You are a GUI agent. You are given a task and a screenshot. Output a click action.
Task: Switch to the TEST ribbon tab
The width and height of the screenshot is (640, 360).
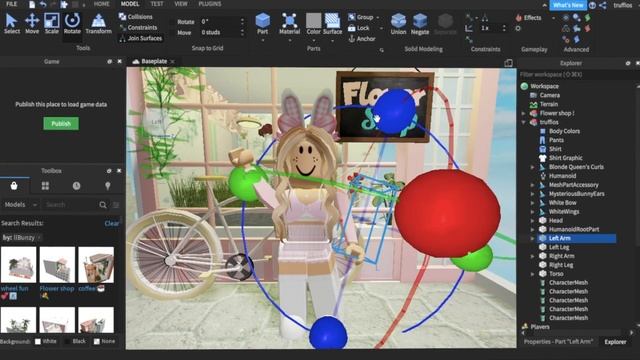click(157, 4)
